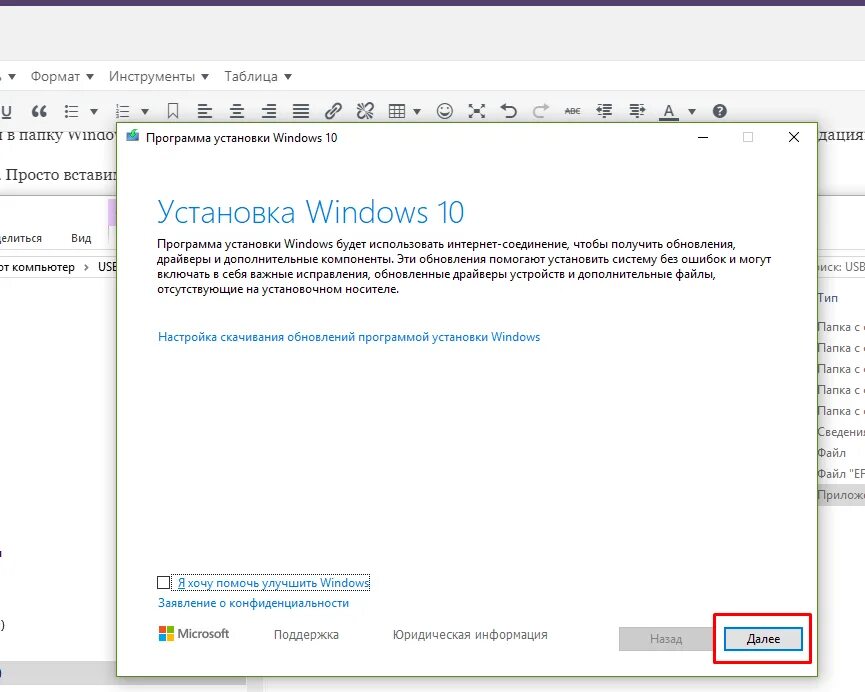Justify text in the editor toolbar

coord(301,111)
